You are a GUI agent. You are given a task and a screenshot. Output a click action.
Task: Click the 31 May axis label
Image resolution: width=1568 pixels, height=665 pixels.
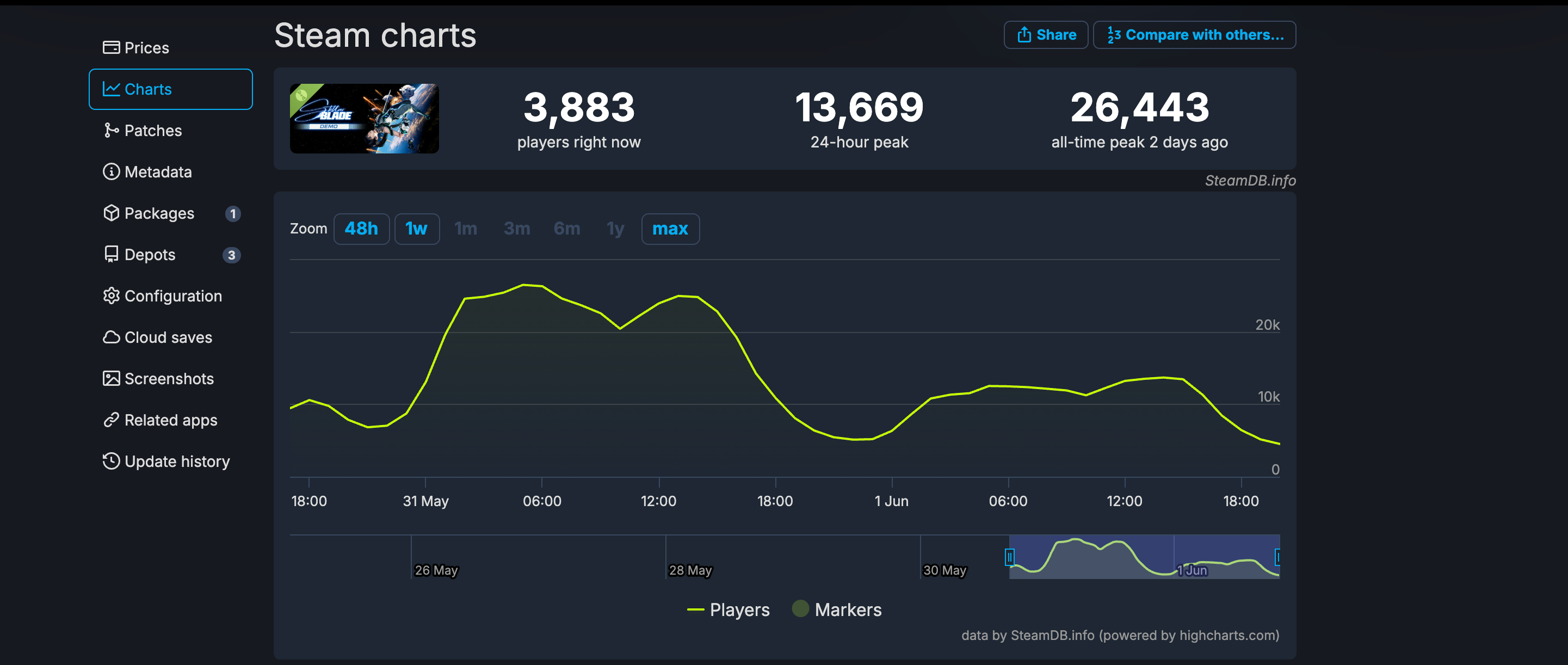425,501
